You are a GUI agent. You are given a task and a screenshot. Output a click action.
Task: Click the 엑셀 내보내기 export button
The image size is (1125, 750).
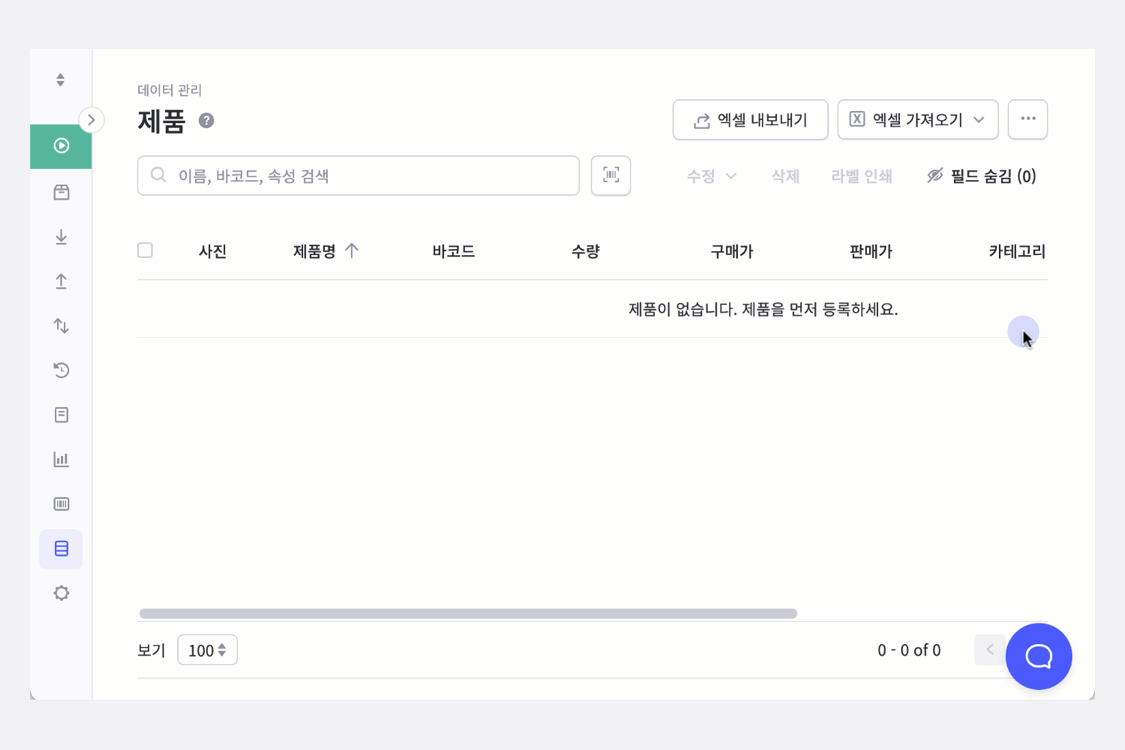[x=750, y=119]
